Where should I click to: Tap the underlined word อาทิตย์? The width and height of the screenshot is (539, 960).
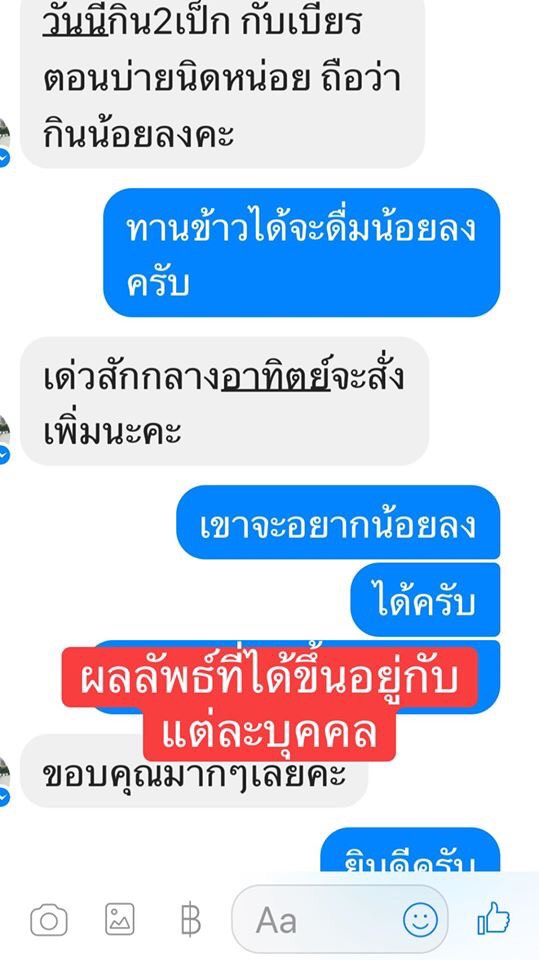pyautogui.click(x=276, y=378)
